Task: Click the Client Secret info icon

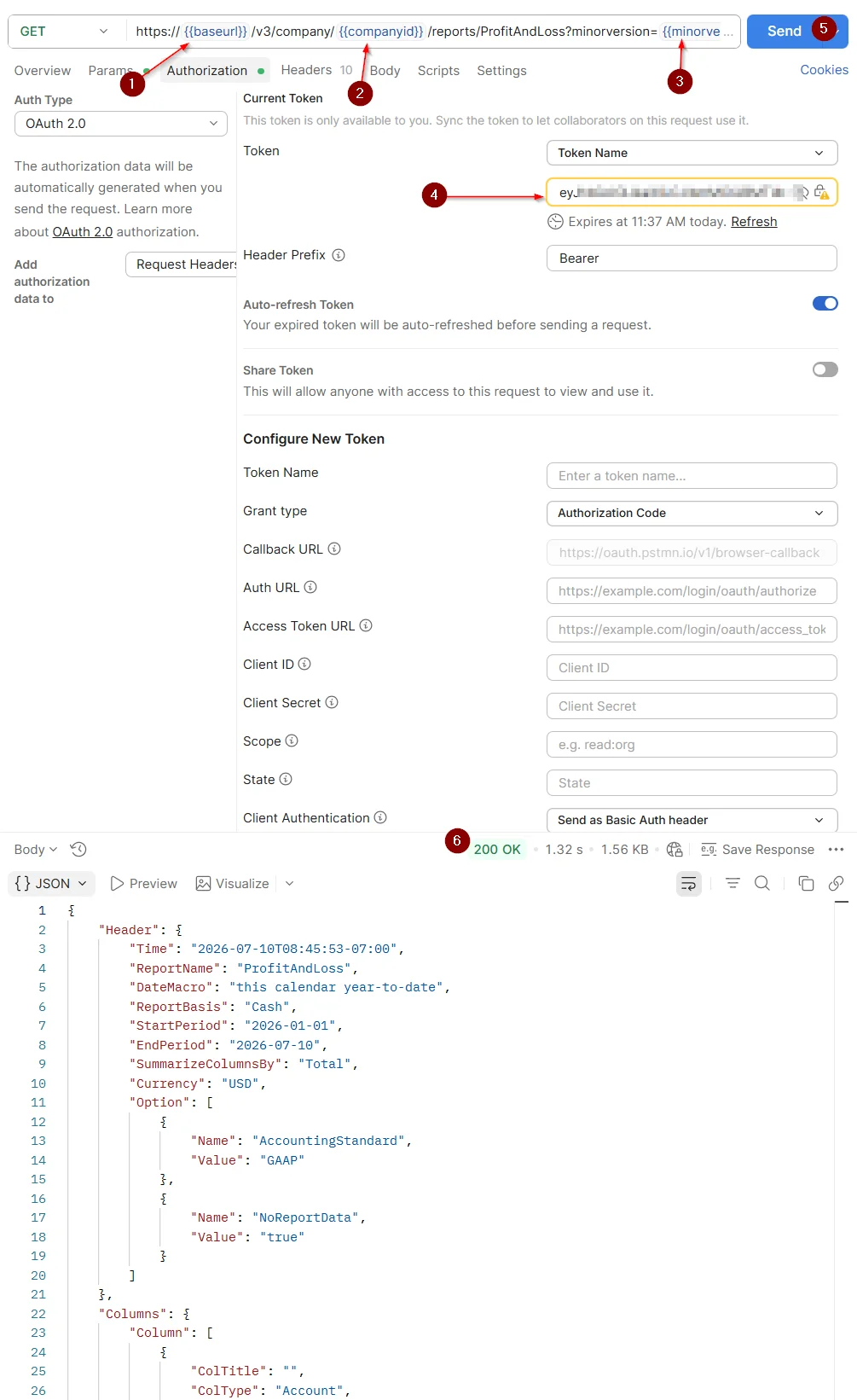Action: [332, 702]
